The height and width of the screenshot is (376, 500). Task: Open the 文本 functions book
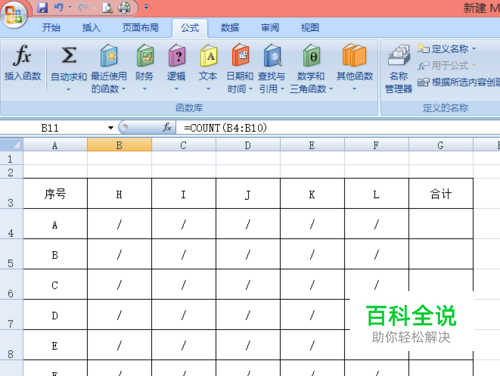tap(209, 55)
